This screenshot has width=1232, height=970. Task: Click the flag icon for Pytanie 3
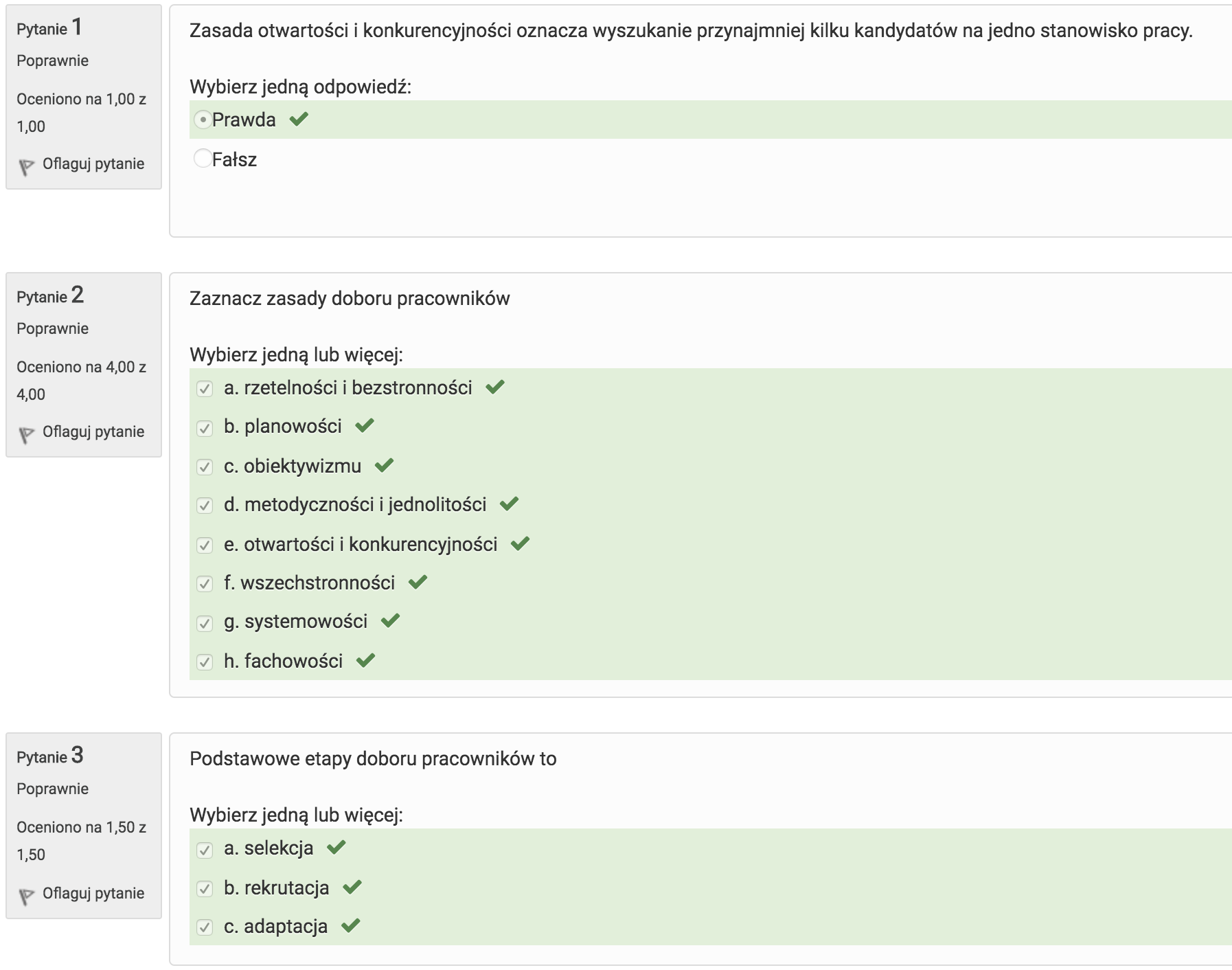pos(26,896)
